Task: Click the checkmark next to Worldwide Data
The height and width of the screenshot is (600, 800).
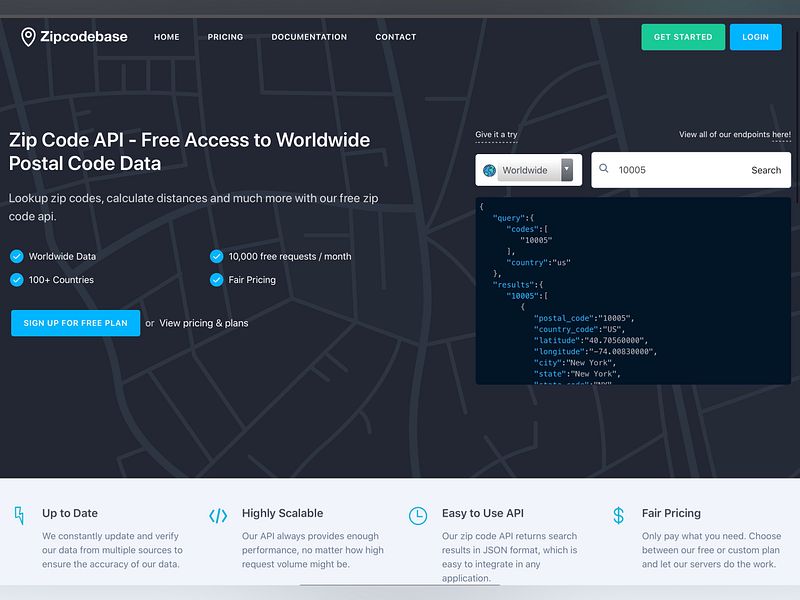Action: tap(17, 256)
